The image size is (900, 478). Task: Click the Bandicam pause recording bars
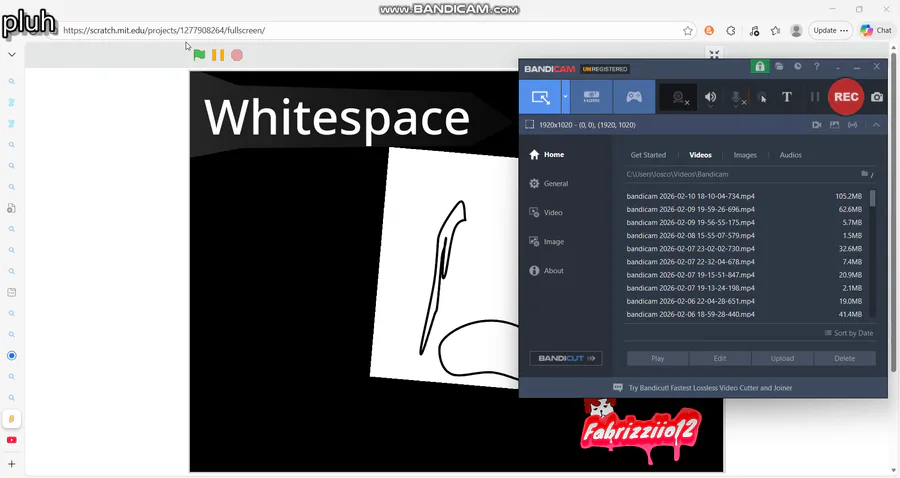814,97
